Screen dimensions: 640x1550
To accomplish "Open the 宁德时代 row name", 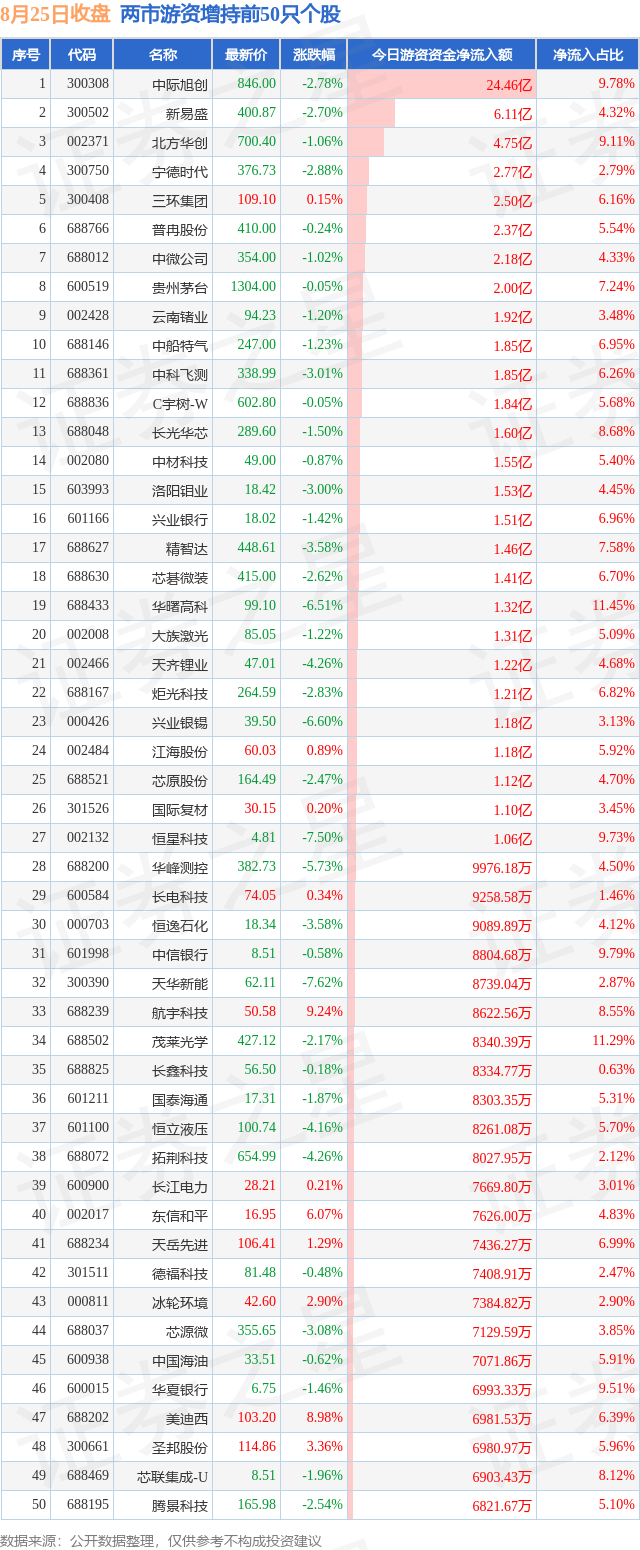I will point(180,171).
